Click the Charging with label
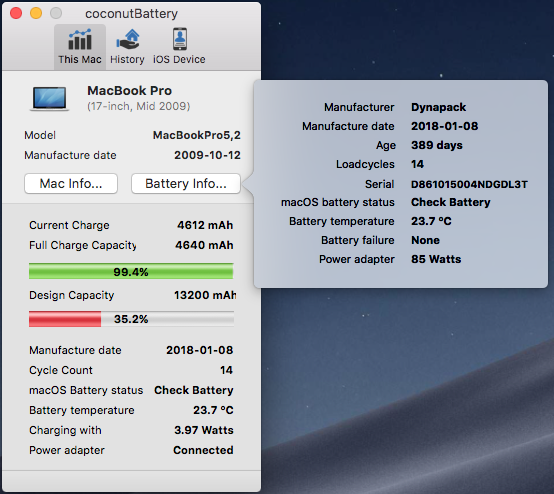The image size is (554, 494). [x=65, y=430]
